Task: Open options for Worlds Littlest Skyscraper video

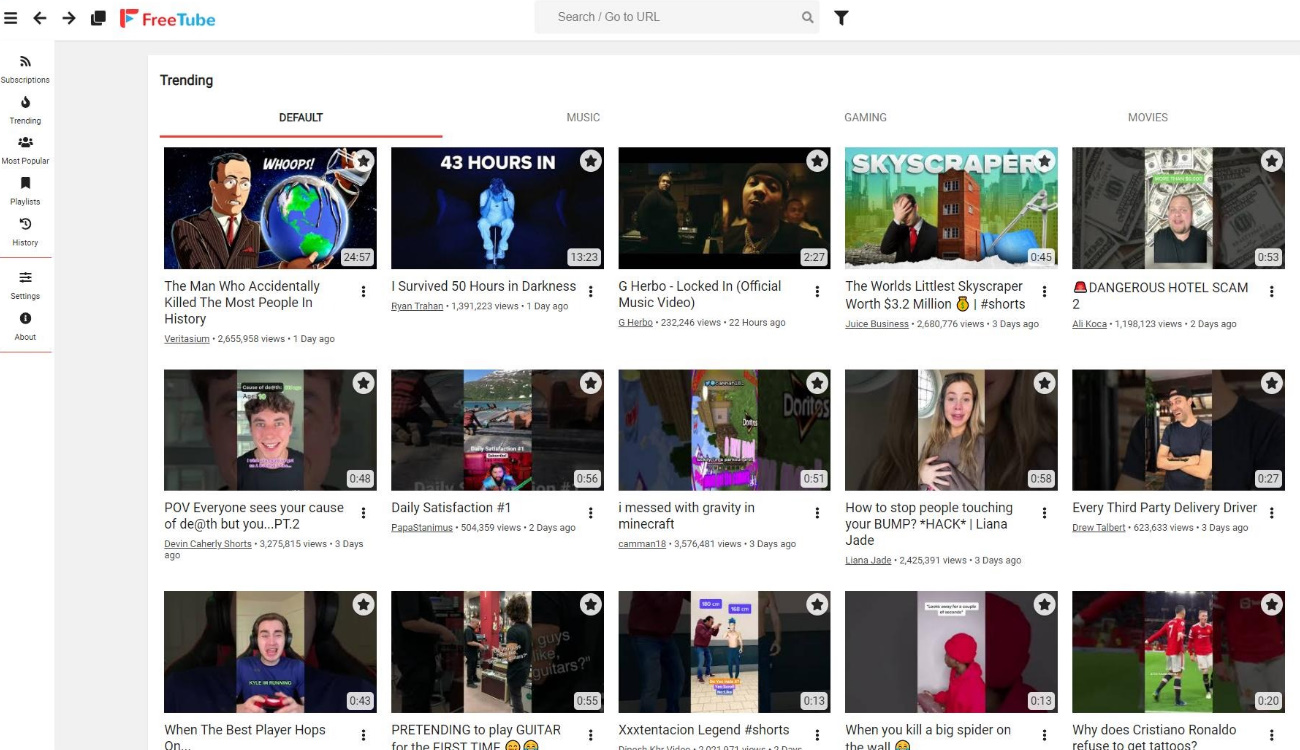Action: [x=1045, y=292]
